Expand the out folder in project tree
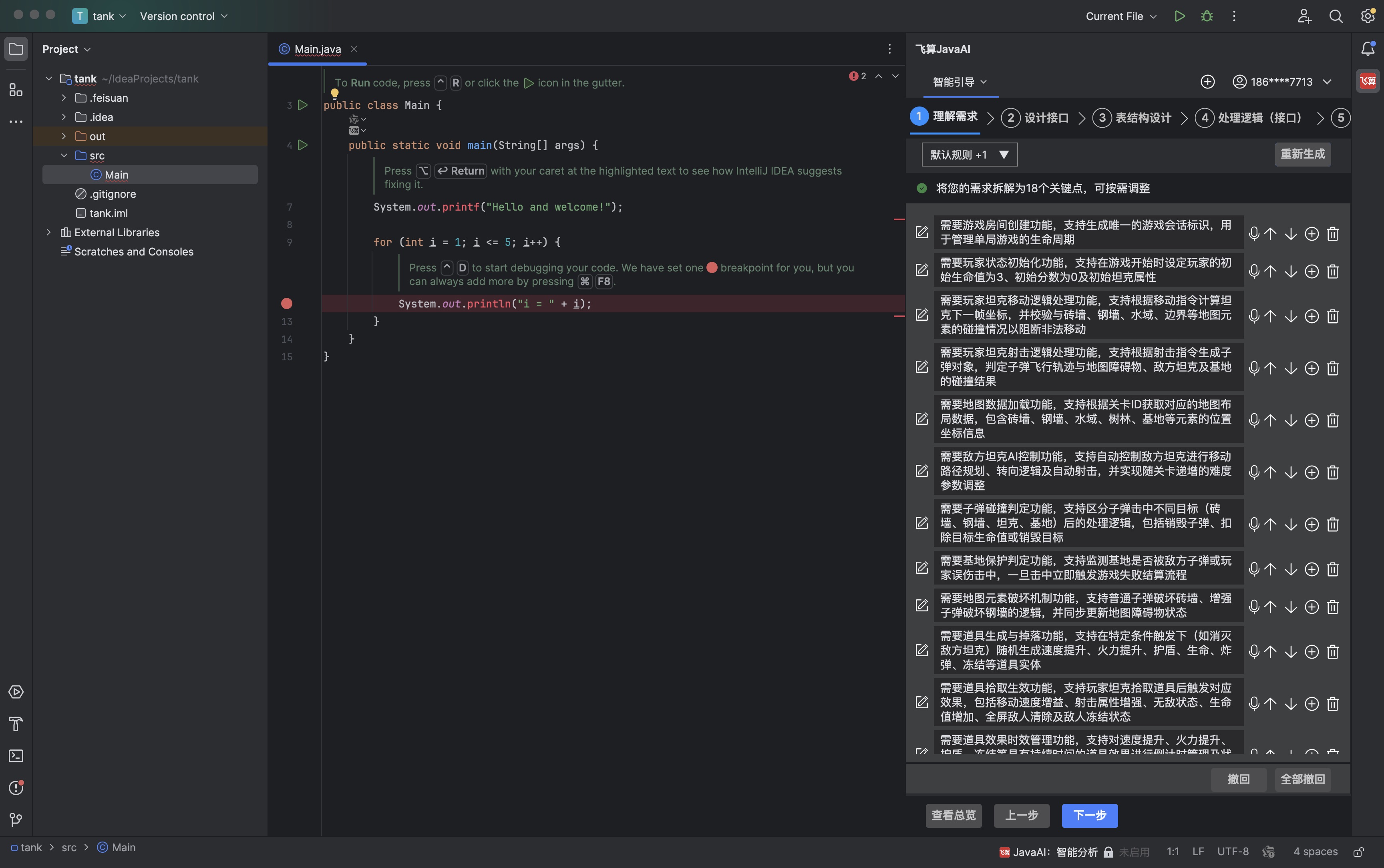This screenshot has width=1384, height=868. (64, 136)
